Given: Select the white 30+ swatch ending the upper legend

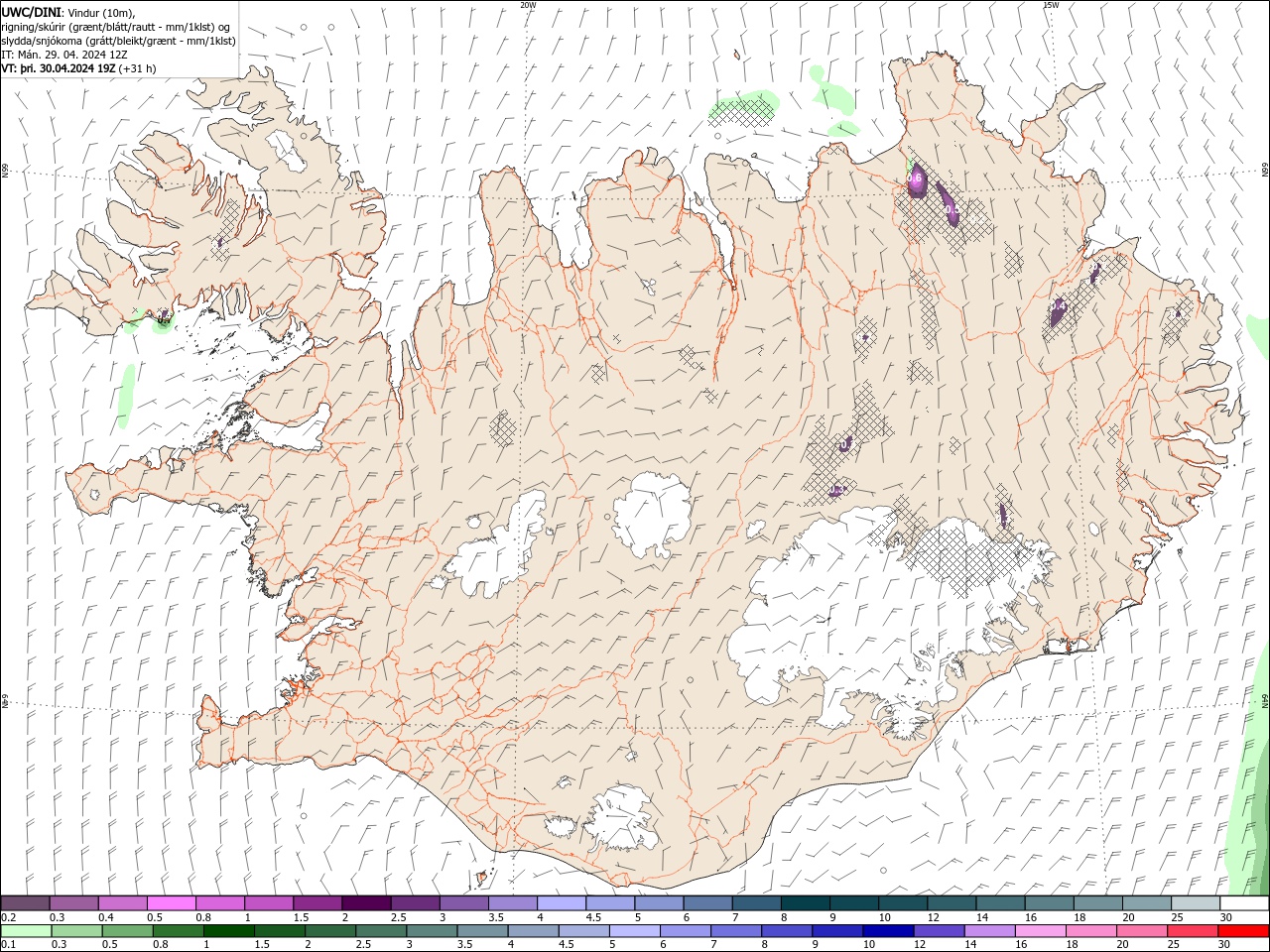Looking at the screenshot, I should (1244, 903).
